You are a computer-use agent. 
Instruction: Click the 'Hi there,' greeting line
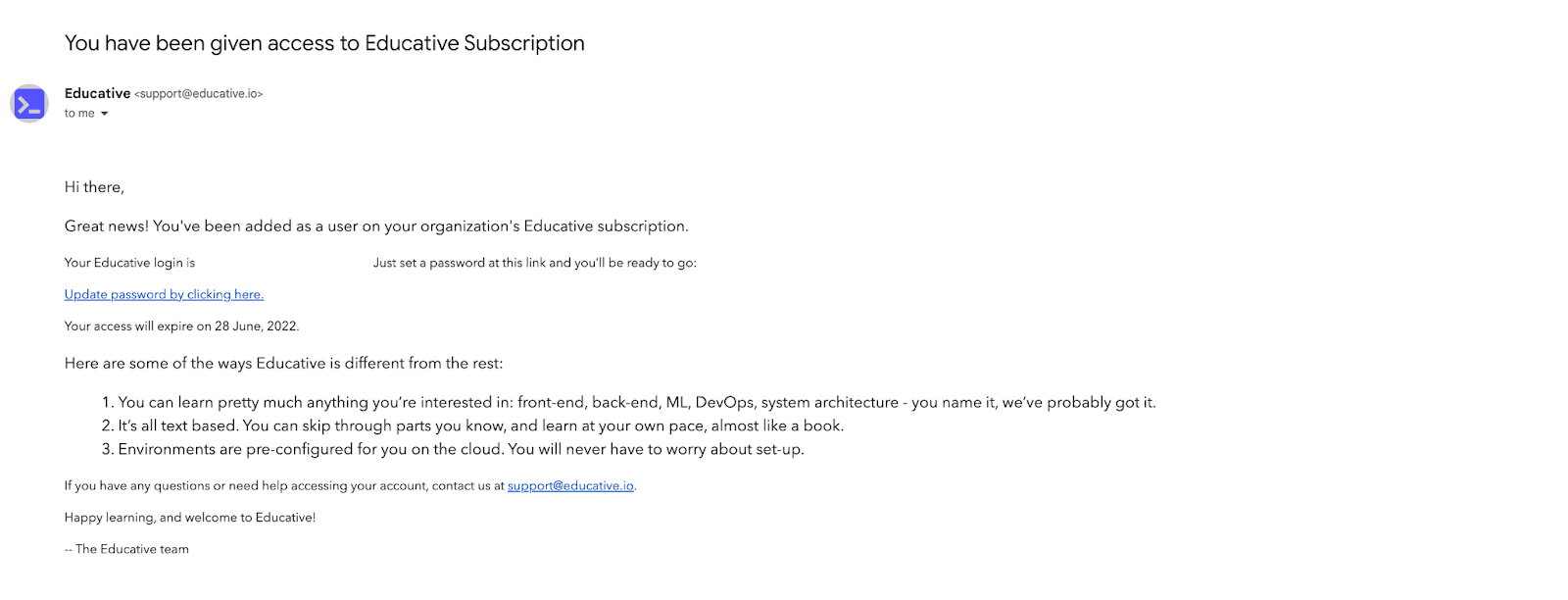click(x=94, y=187)
